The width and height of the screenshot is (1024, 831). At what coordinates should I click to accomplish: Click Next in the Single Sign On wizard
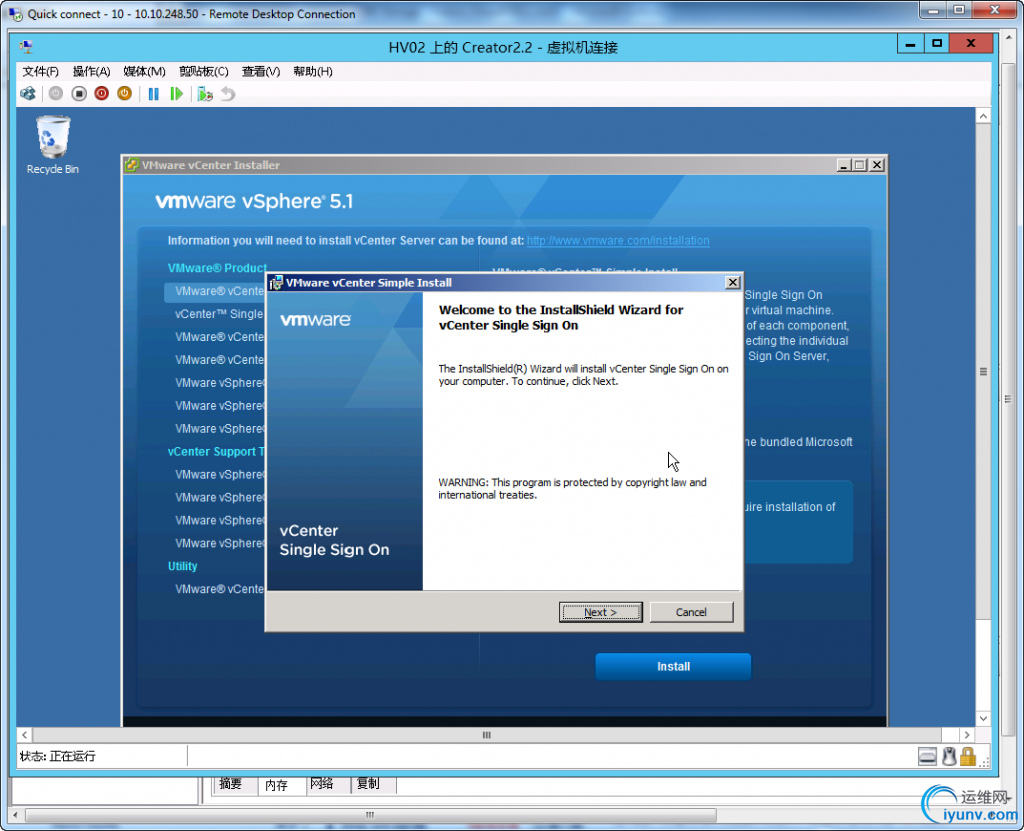click(x=601, y=612)
